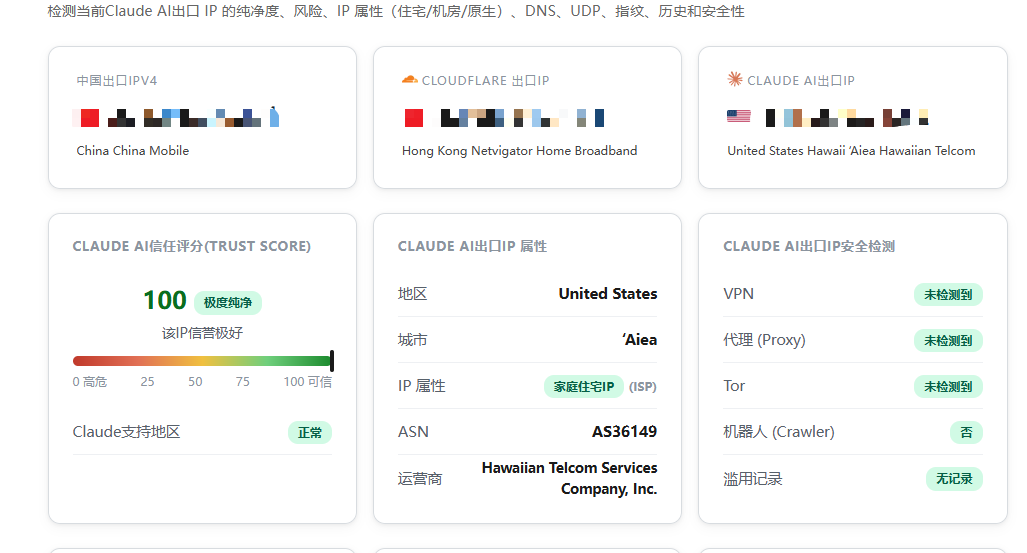Click the Tor row label
The height and width of the screenshot is (553, 1027).
click(x=734, y=386)
